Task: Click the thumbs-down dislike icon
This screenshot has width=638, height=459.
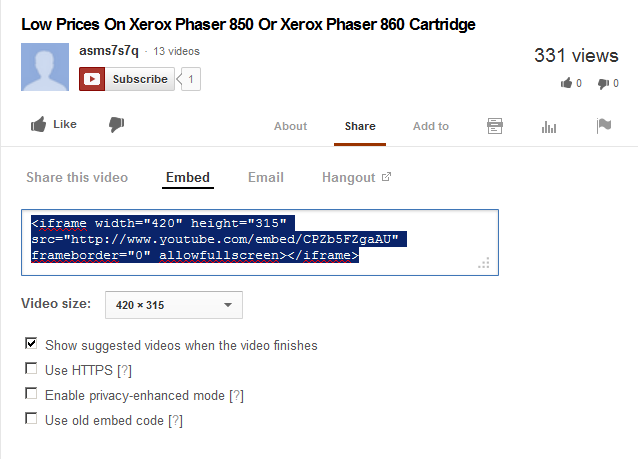Action: coord(116,125)
